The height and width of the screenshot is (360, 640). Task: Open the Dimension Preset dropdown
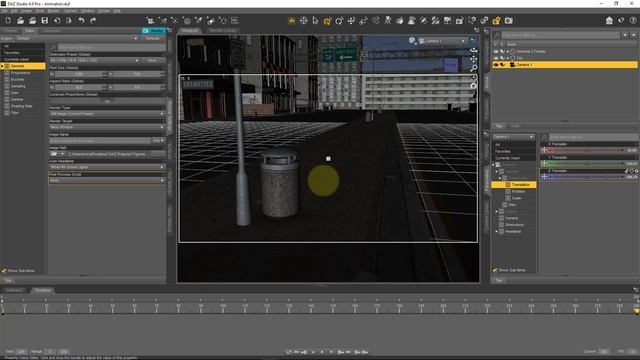(94, 60)
